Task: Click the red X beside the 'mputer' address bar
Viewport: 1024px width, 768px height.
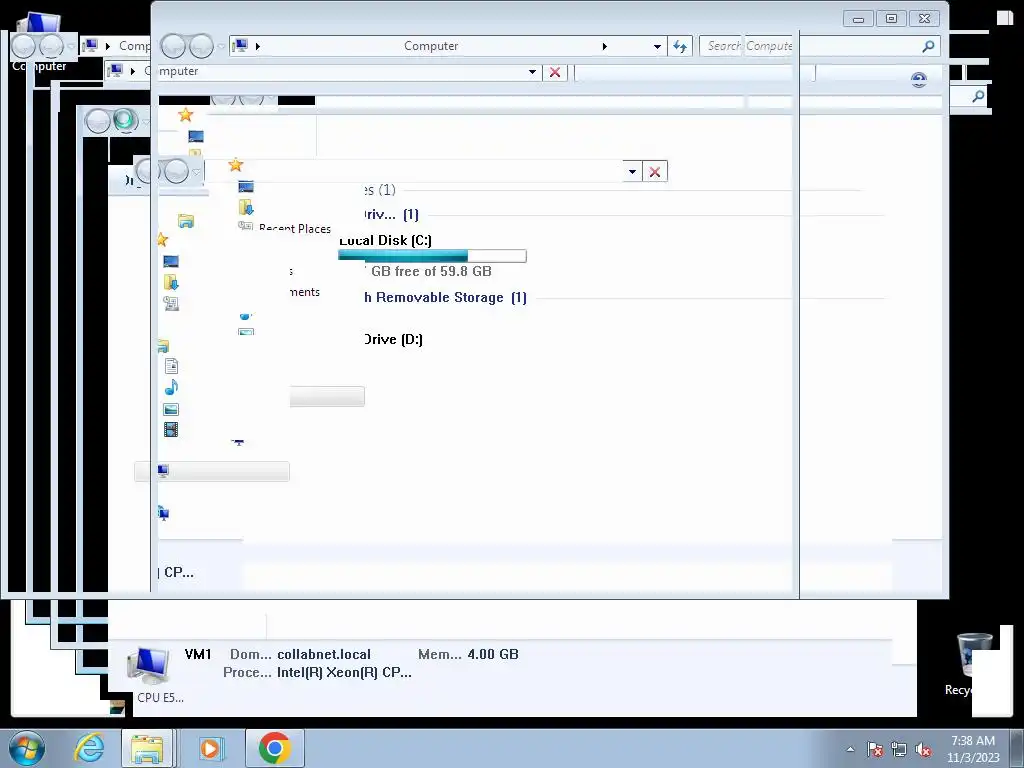Action: pyautogui.click(x=554, y=72)
